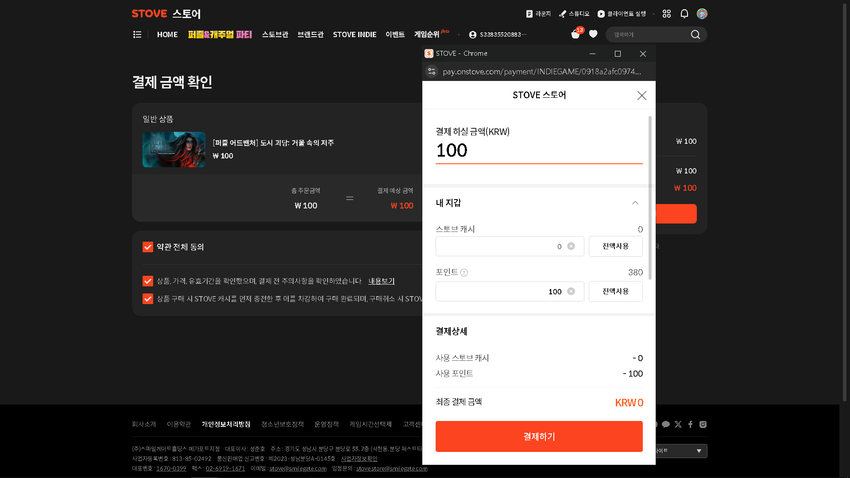Click the popup address bar URL
This screenshot has width=850, height=478.
tap(542, 72)
